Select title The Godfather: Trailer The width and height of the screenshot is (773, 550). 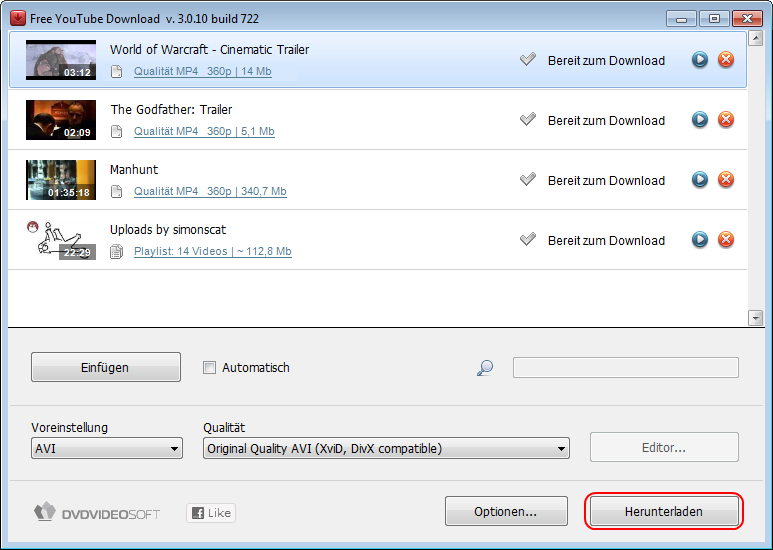click(171, 109)
